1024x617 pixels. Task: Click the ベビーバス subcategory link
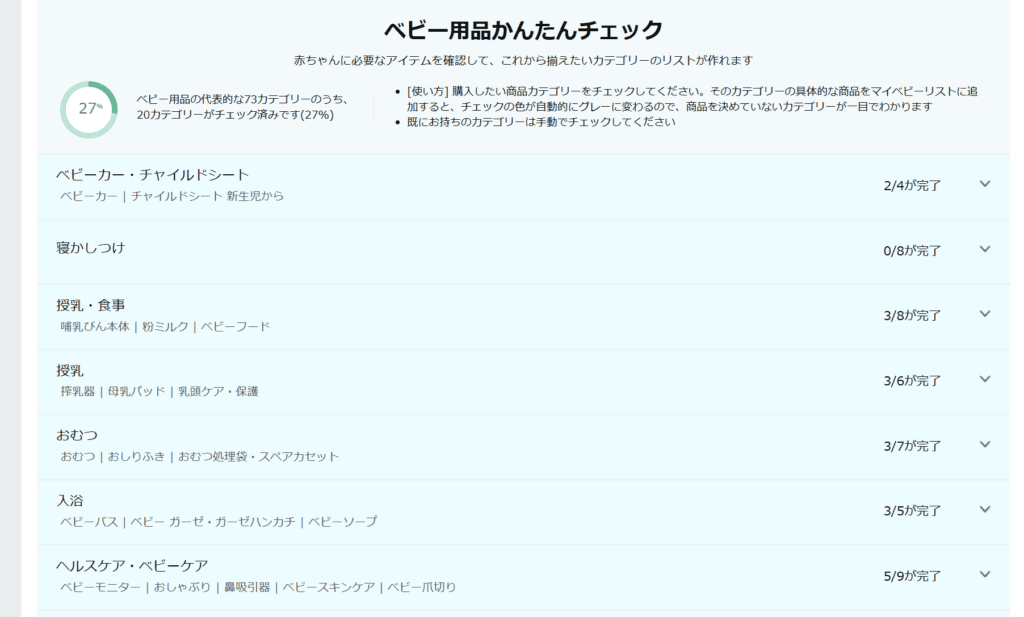coord(90,521)
